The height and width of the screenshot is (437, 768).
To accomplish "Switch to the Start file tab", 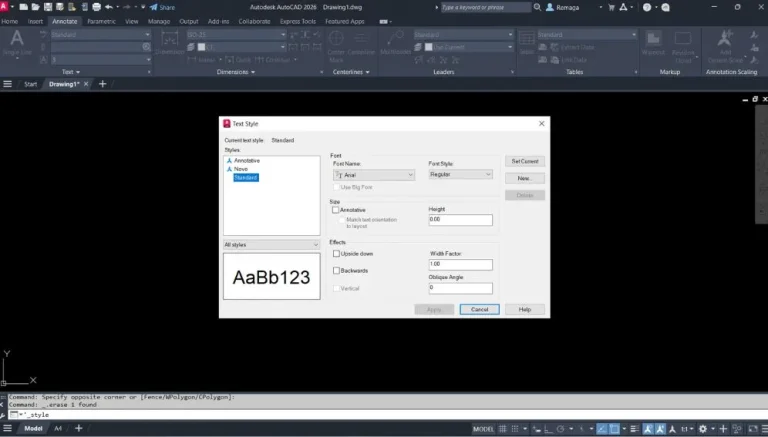I will [x=30, y=84].
